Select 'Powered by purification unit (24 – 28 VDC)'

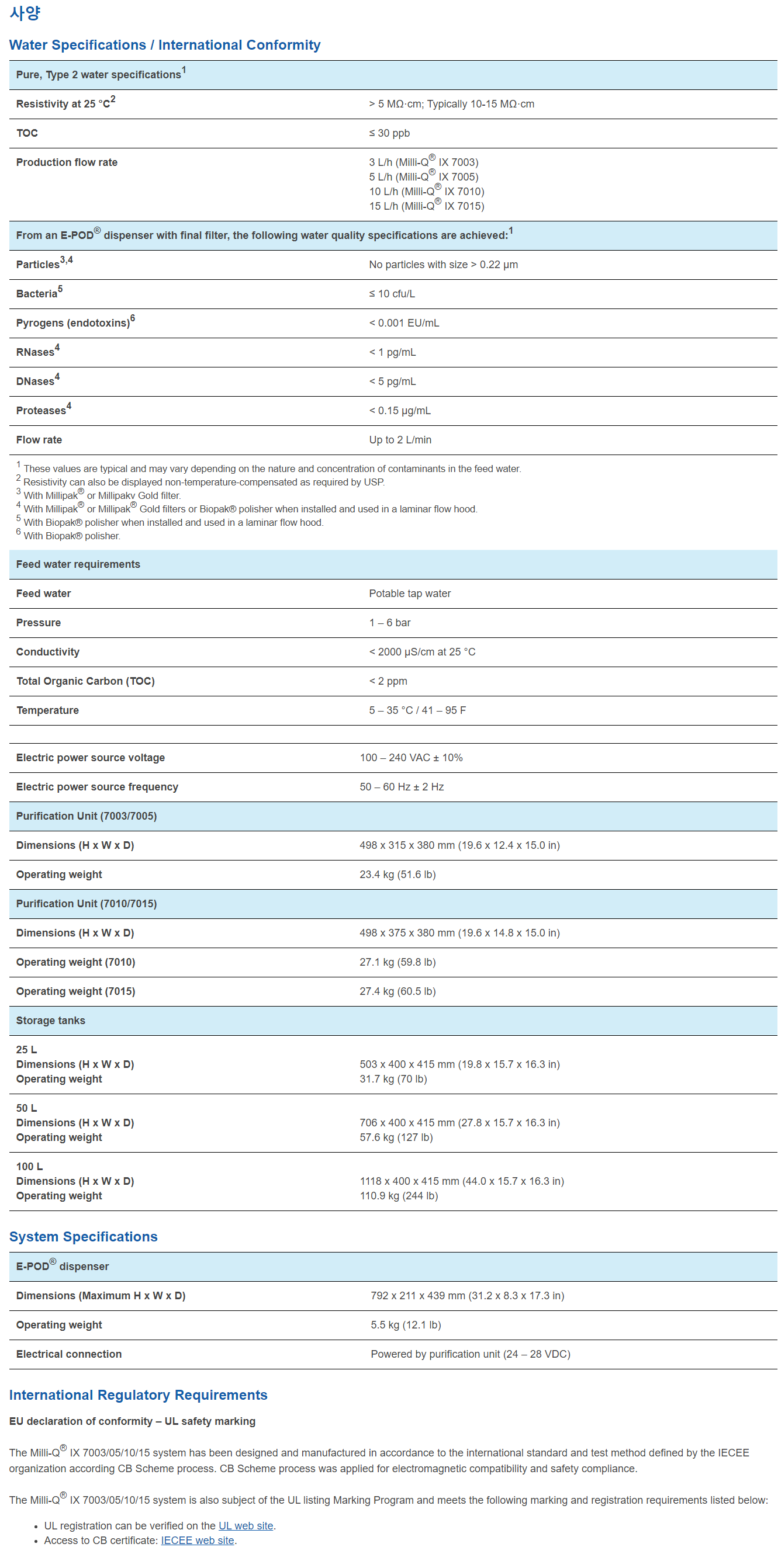[x=471, y=1354]
